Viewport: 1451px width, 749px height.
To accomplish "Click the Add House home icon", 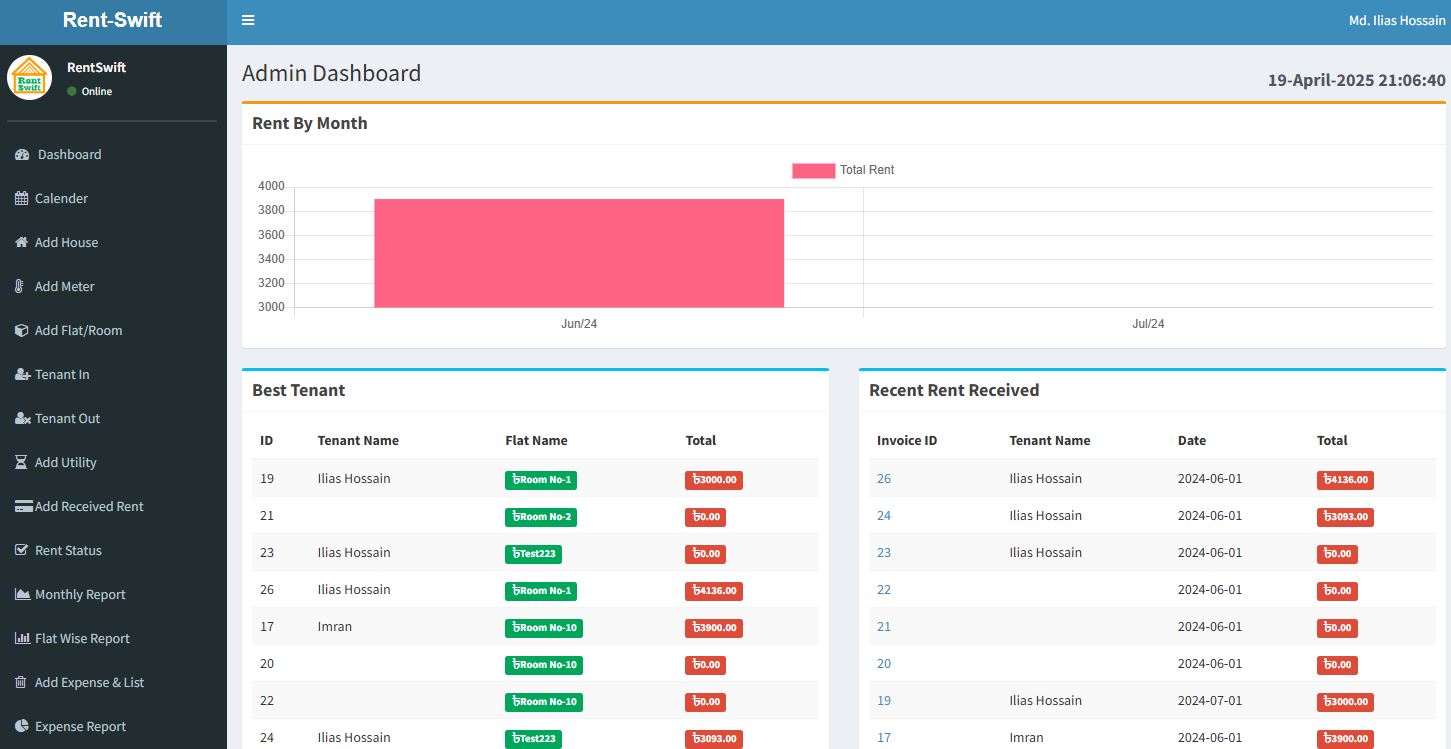I will click(x=21, y=242).
